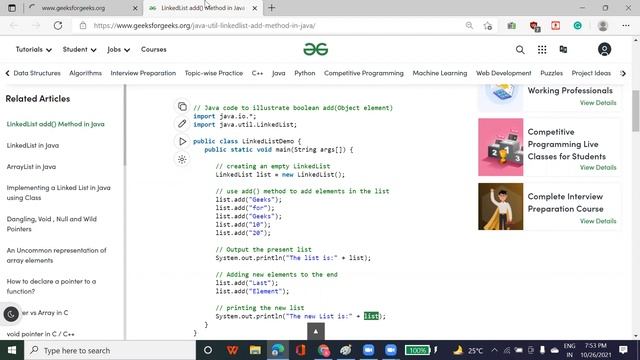
Task: Open the Windows Start menu
Action: click(x=12, y=350)
